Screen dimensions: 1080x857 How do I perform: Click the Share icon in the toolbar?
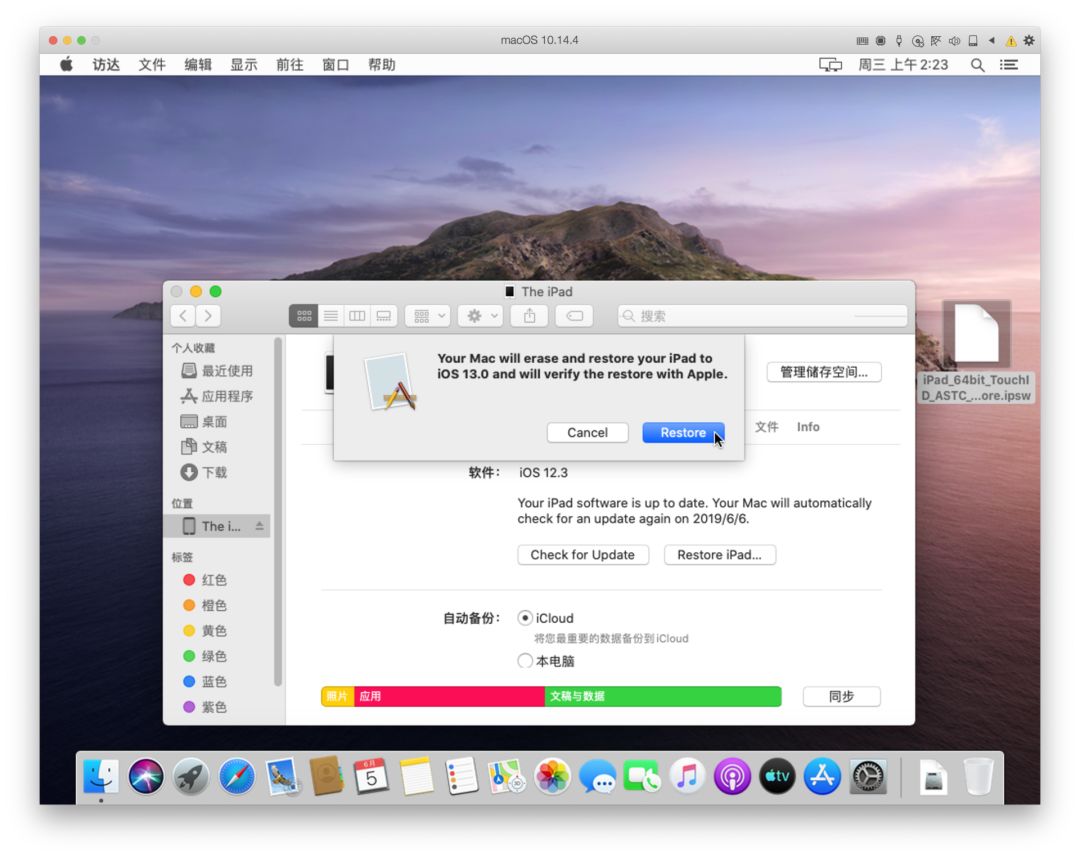click(529, 315)
